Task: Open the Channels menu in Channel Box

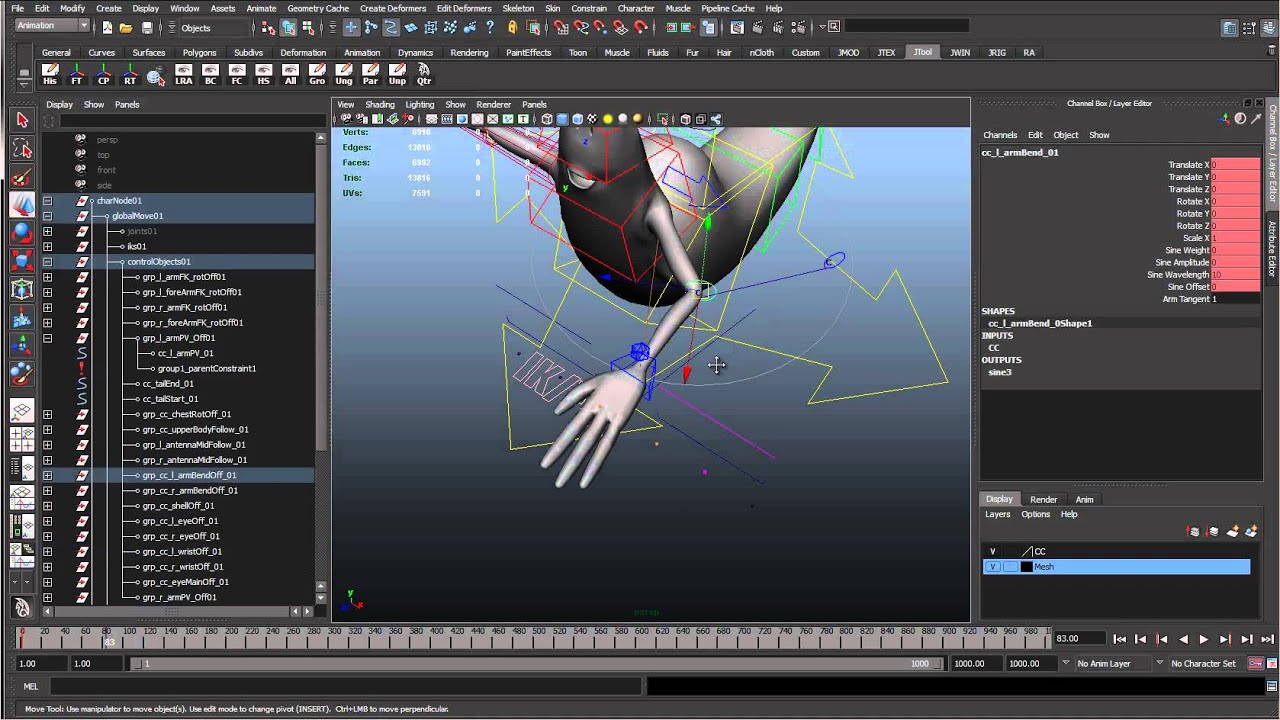Action: (1000, 135)
